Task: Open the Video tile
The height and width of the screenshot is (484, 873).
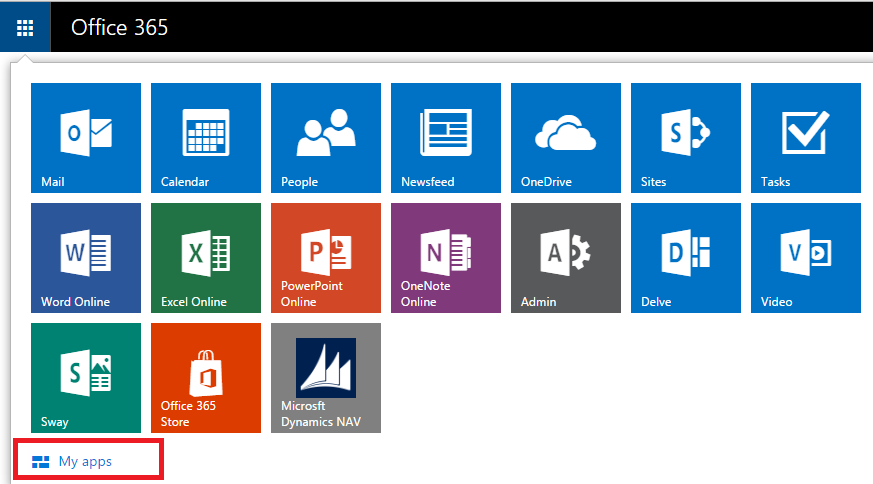Action: coord(806,258)
